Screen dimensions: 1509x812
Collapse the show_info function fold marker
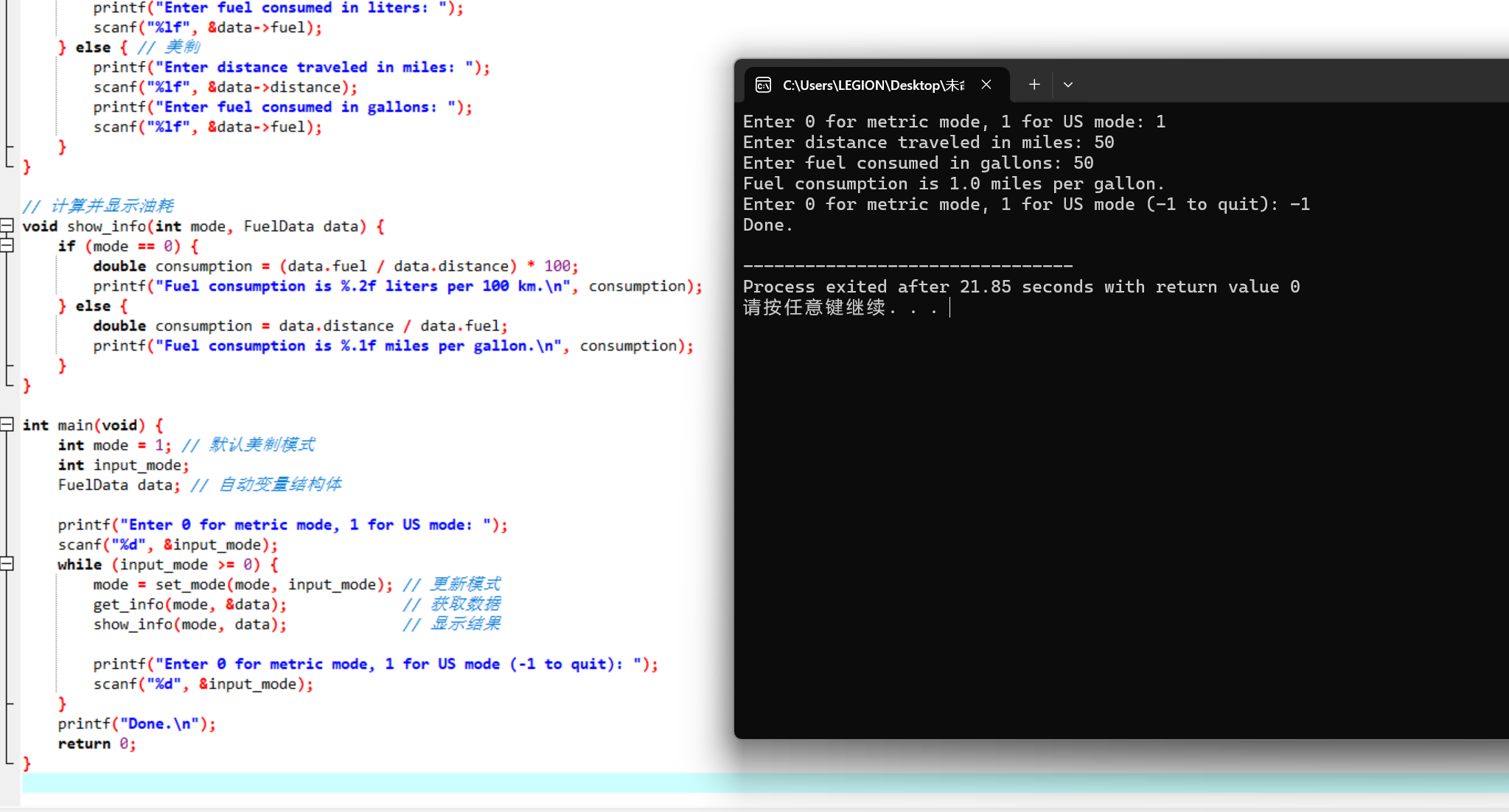point(7,225)
